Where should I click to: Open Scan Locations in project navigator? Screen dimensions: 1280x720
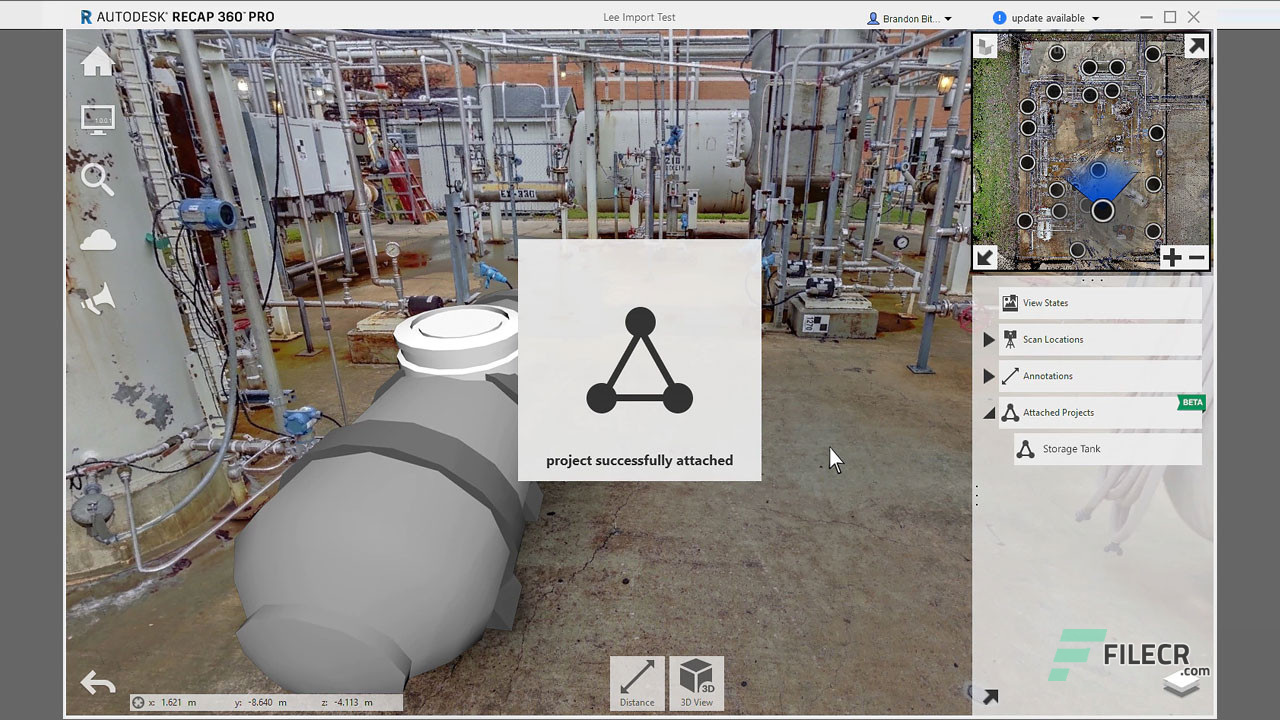coord(1099,340)
